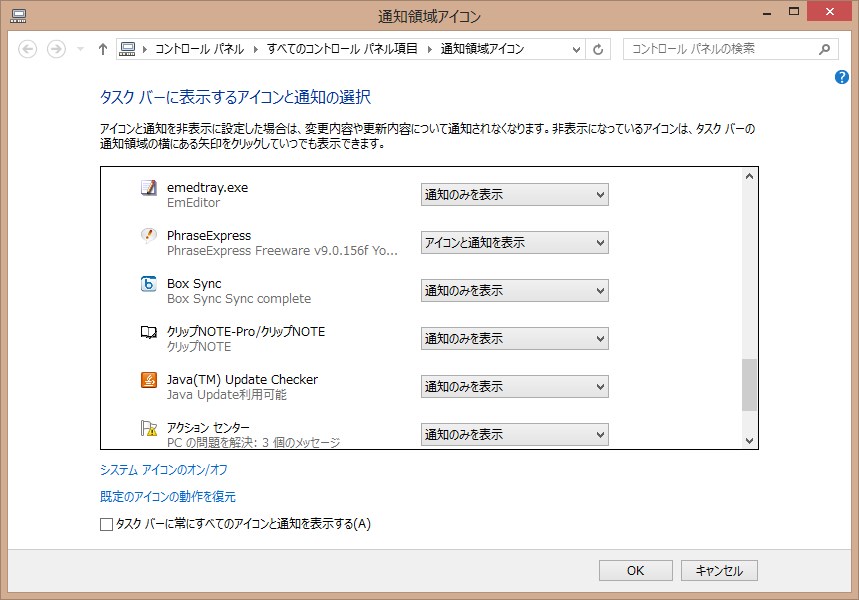Open behavior dropdown for Java Update Checker

point(514,387)
